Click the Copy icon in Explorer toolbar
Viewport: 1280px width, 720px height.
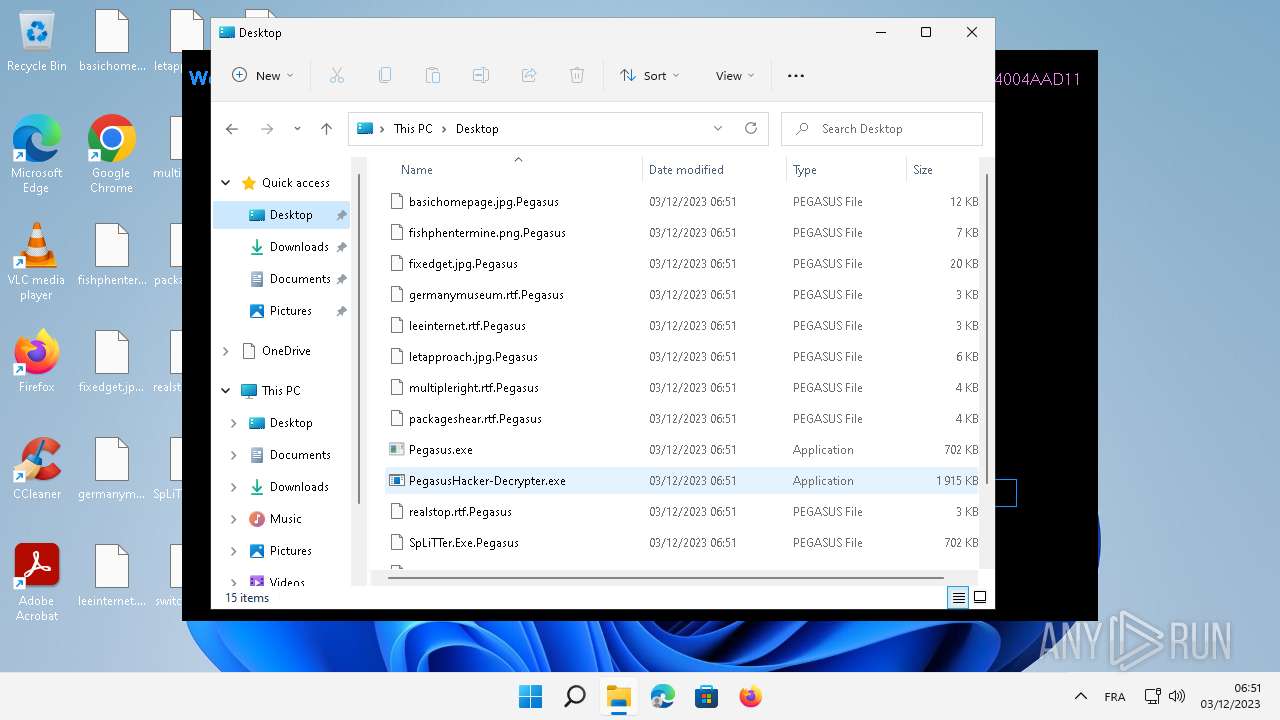pos(385,75)
